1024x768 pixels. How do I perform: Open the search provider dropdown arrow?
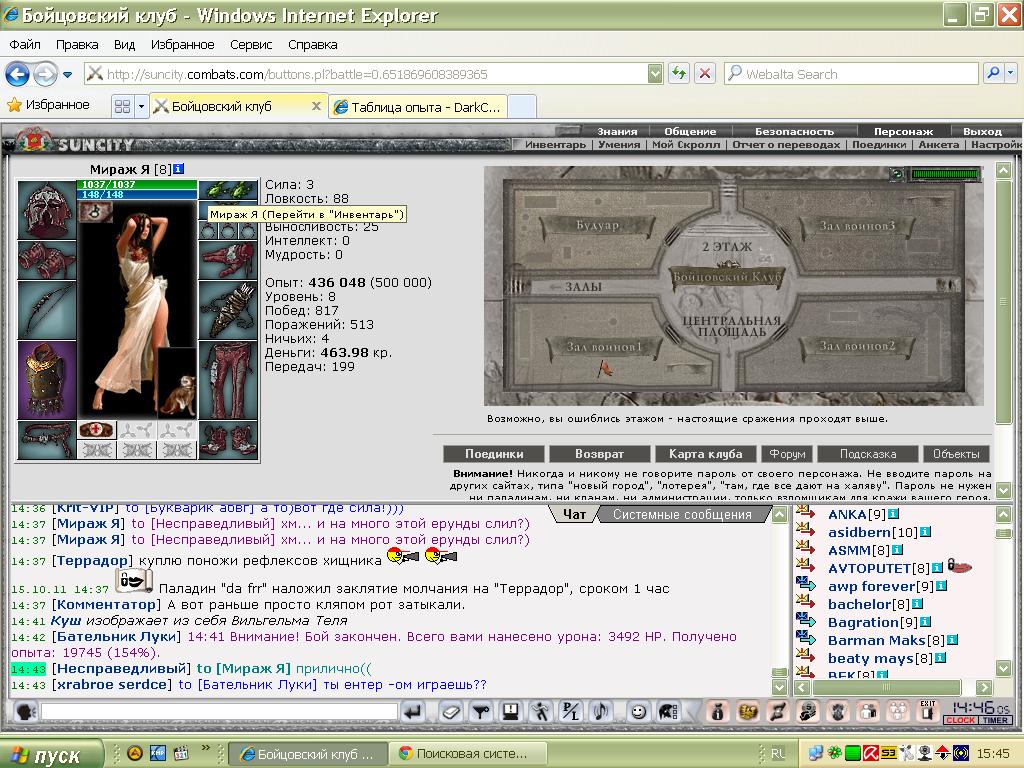pyautogui.click(x=1011, y=73)
